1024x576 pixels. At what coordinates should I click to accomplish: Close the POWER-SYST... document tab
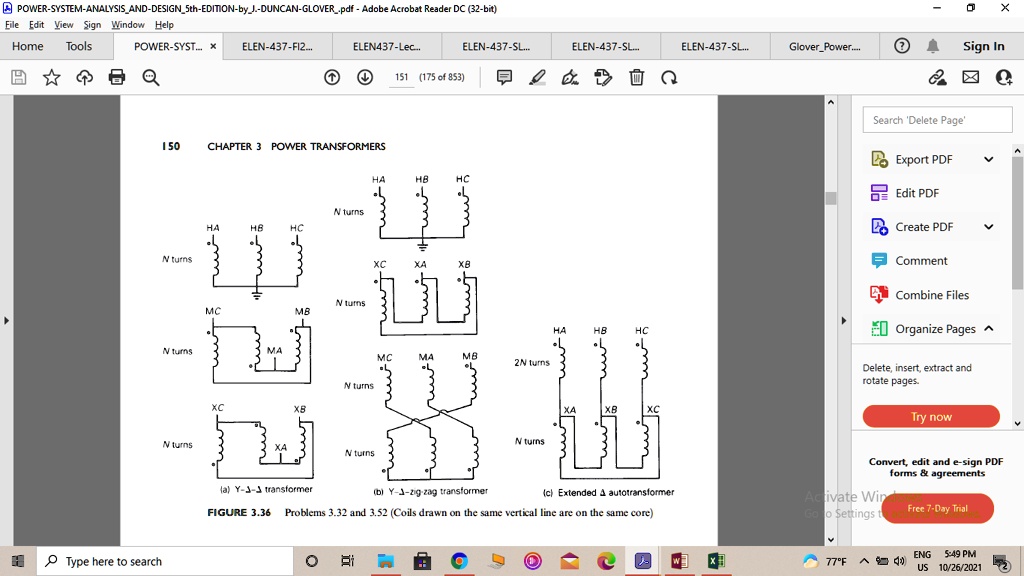pyautogui.click(x=213, y=46)
